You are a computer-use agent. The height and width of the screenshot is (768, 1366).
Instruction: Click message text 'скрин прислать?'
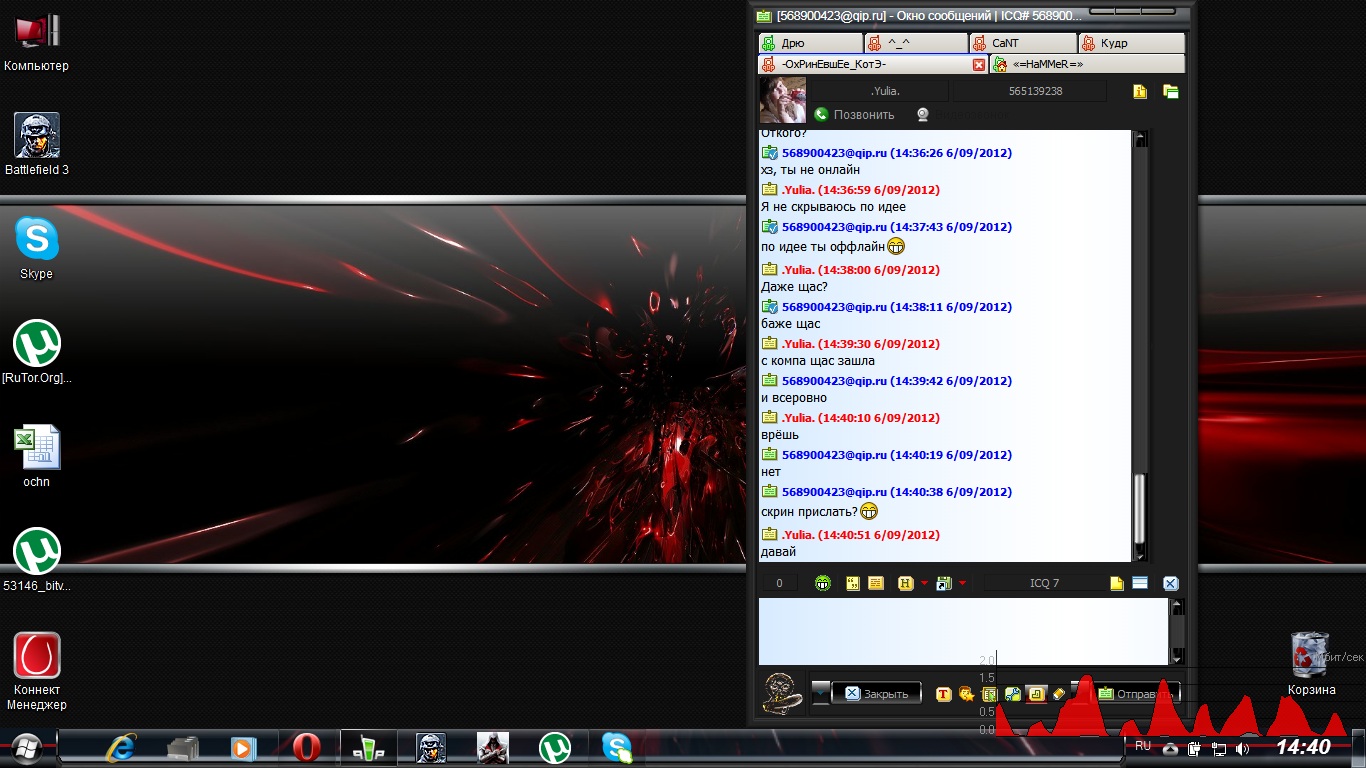point(809,511)
